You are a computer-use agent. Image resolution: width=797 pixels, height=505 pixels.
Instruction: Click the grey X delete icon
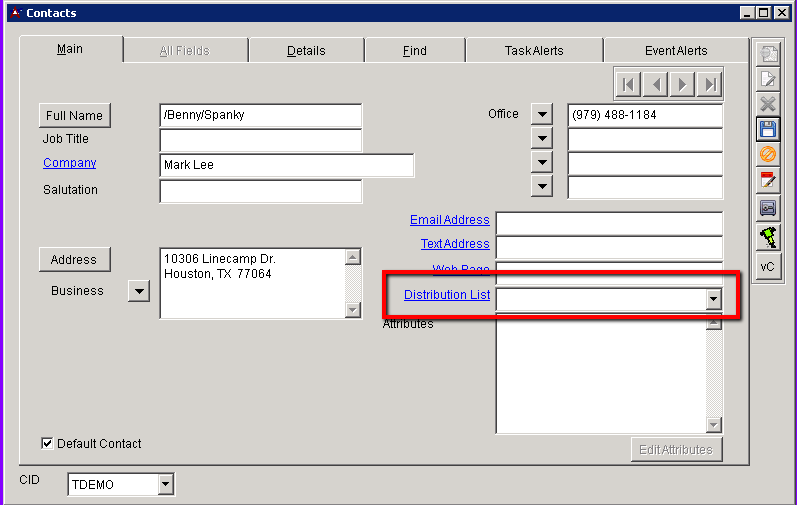[x=768, y=104]
